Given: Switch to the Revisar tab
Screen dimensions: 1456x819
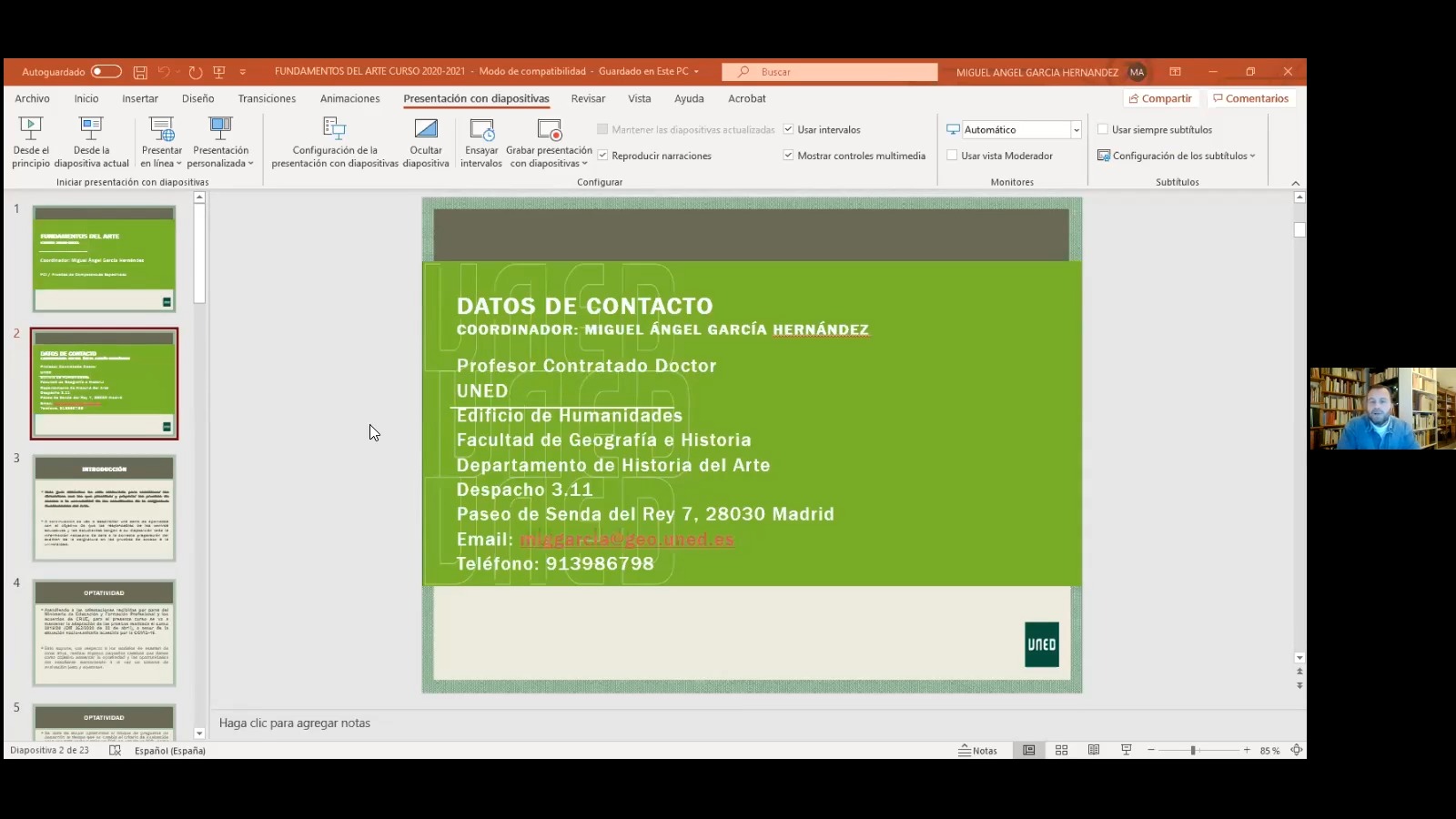Looking at the screenshot, I should pyautogui.click(x=588, y=98).
